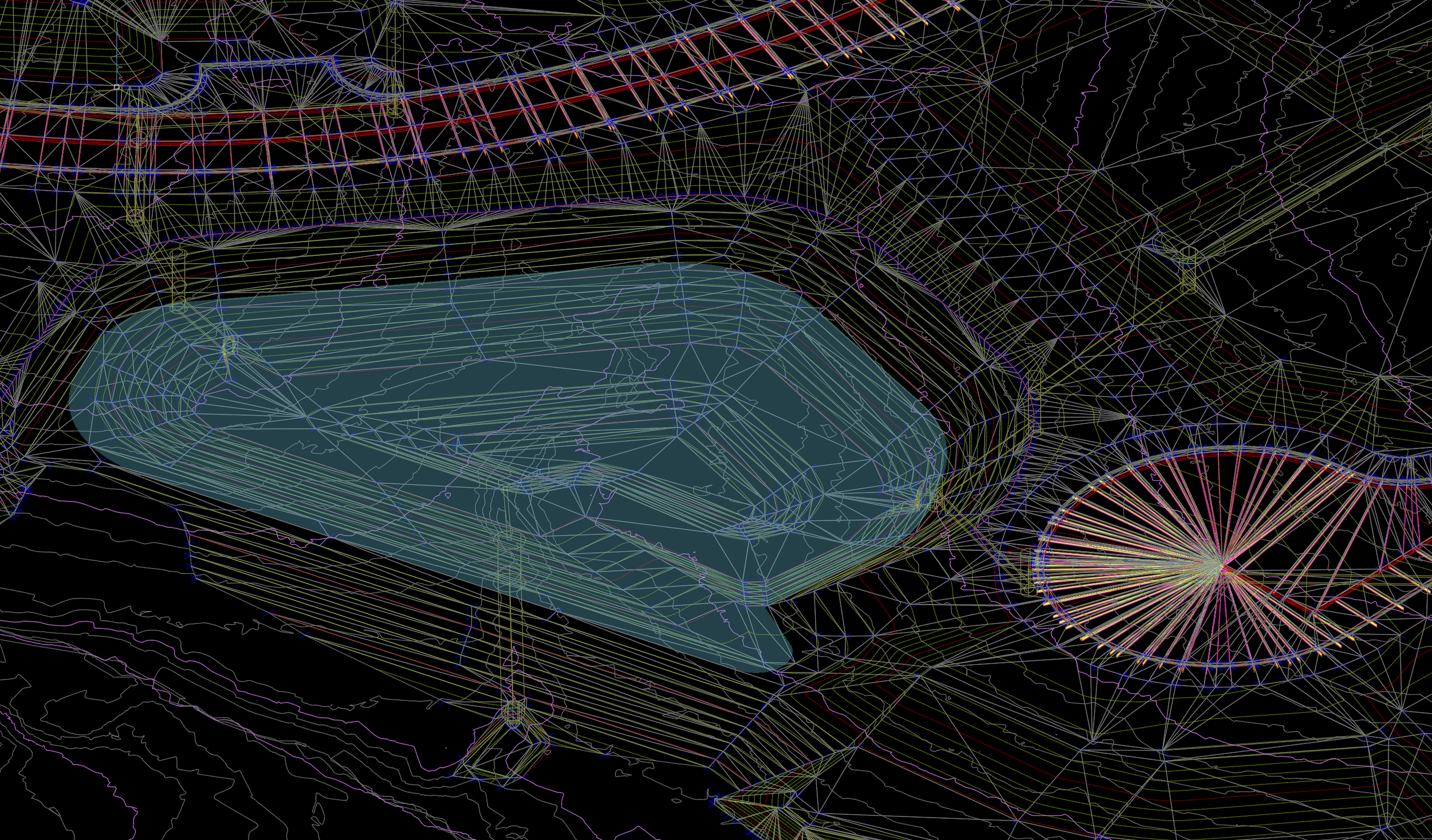This screenshot has width=1432, height=840.
Task: Click the small white square pickbox marker
Action: pos(117,87)
